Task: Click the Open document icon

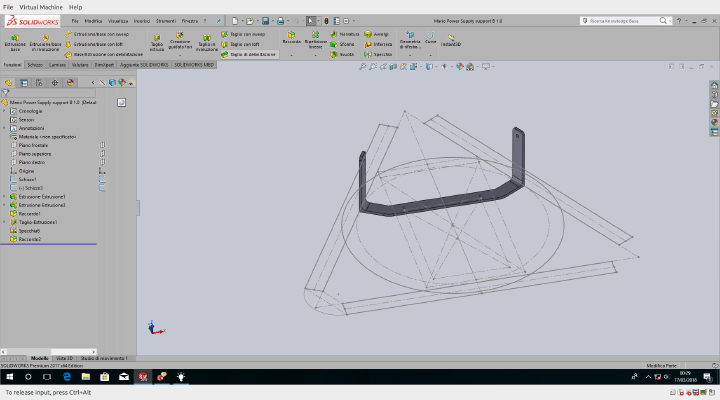Action: coord(250,21)
